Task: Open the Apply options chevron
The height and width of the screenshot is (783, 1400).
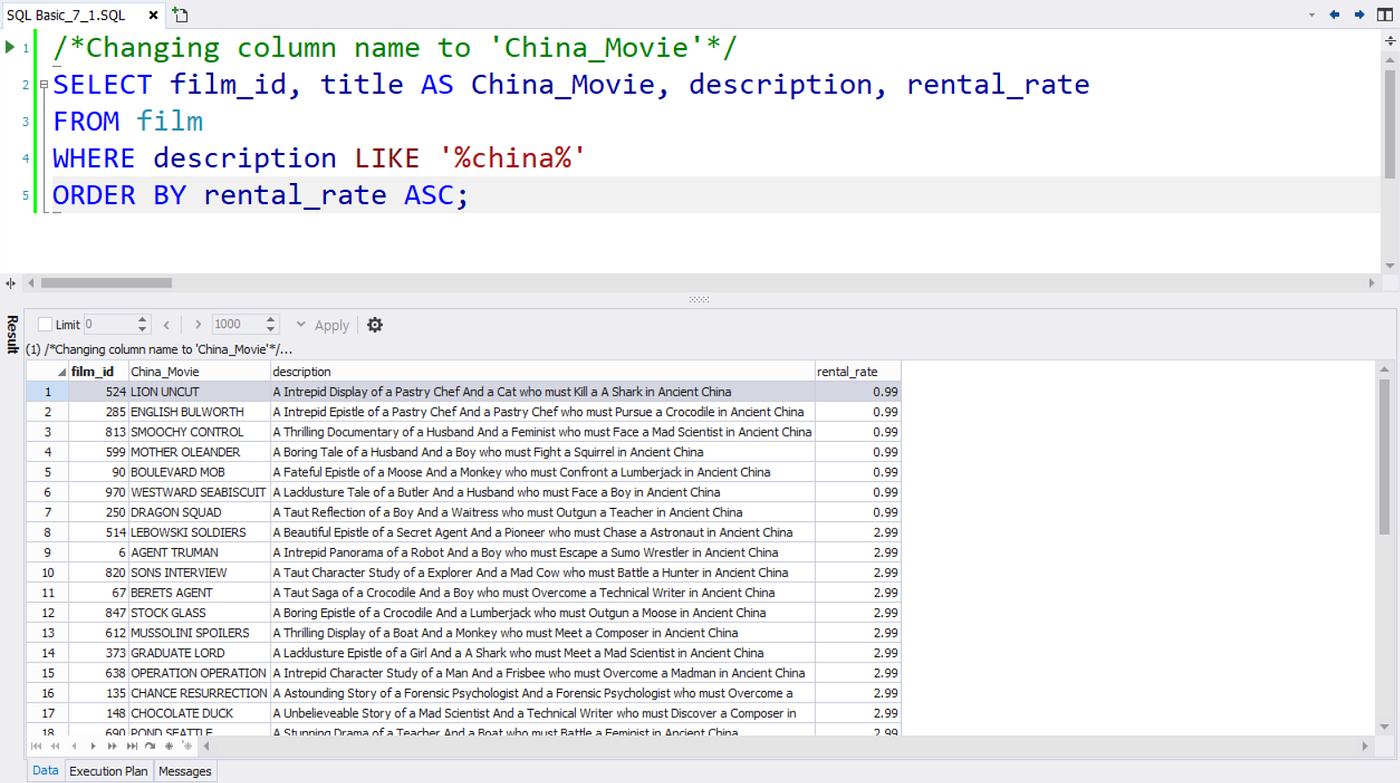Action: tap(301, 324)
